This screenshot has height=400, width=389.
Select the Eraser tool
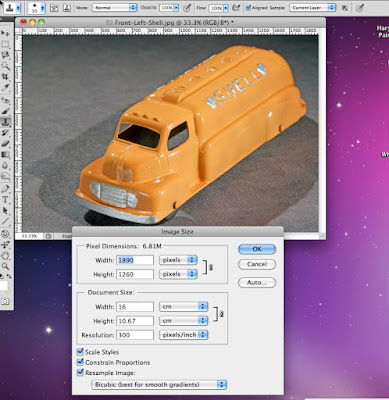pyautogui.click(x=5, y=143)
